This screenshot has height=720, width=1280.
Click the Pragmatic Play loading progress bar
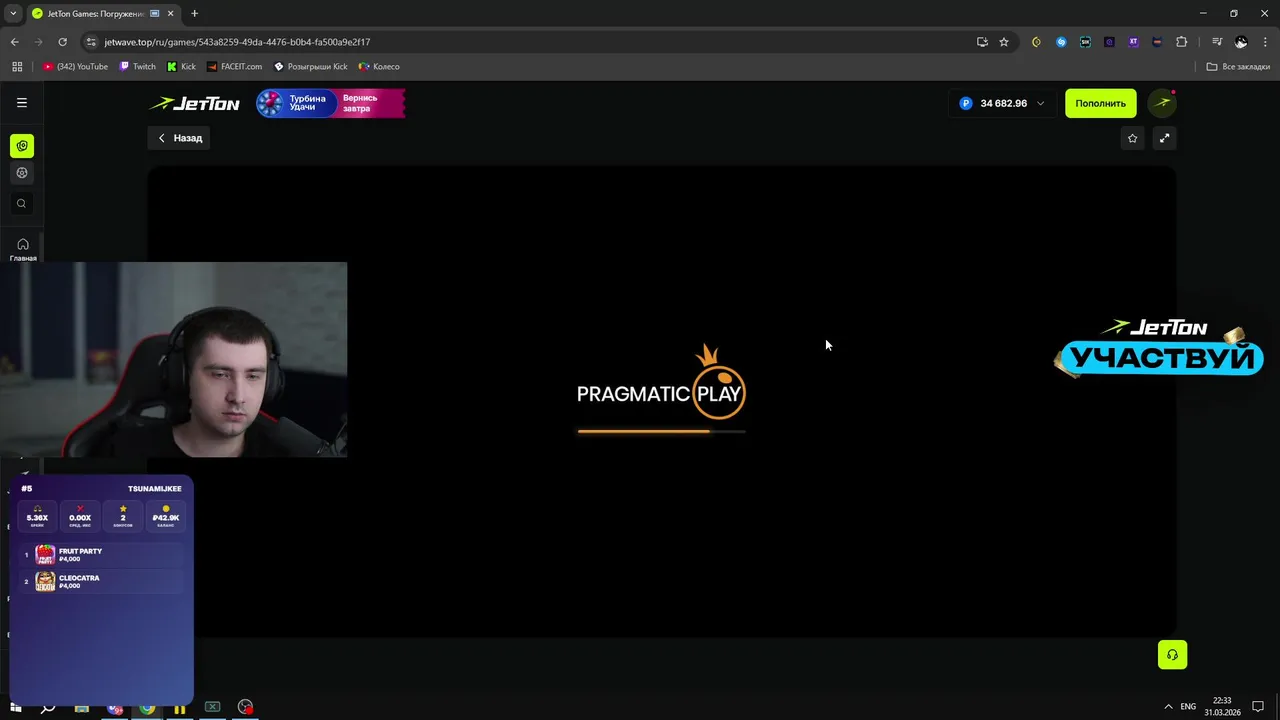coord(661,431)
